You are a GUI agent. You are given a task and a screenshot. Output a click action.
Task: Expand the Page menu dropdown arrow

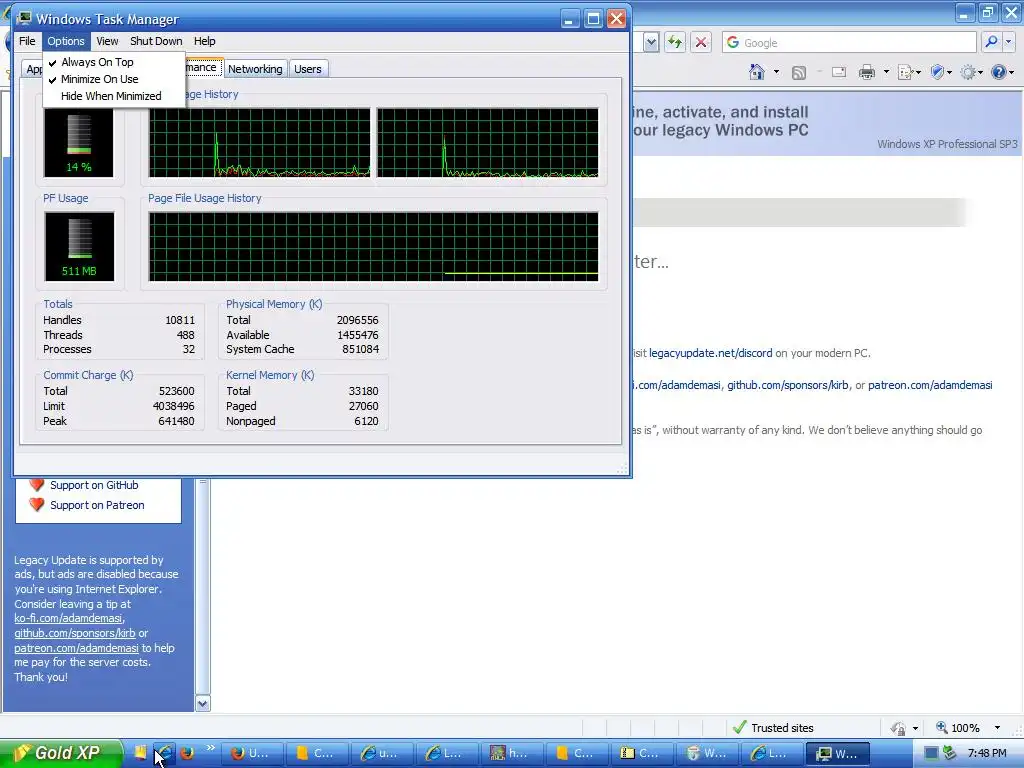tap(918, 72)
